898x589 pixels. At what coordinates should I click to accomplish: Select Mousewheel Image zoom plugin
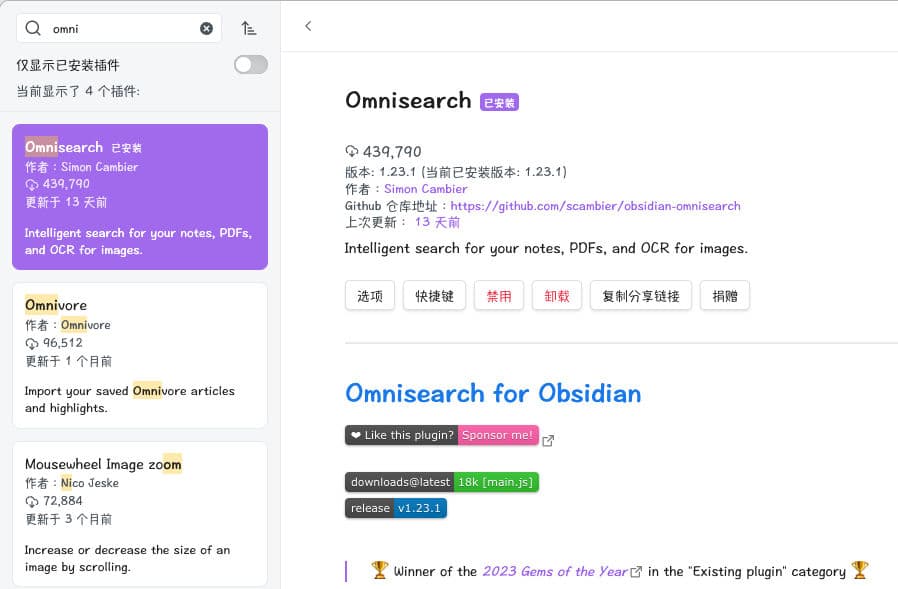[140, 513]
